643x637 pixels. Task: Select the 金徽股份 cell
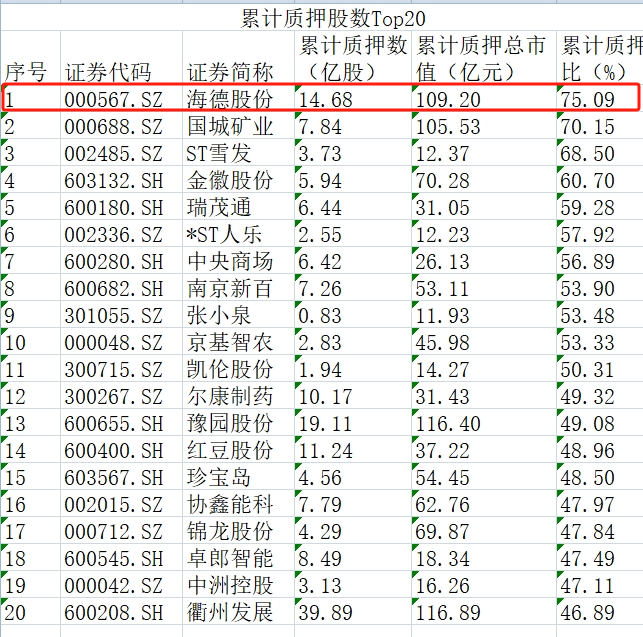tap(238, 179)
